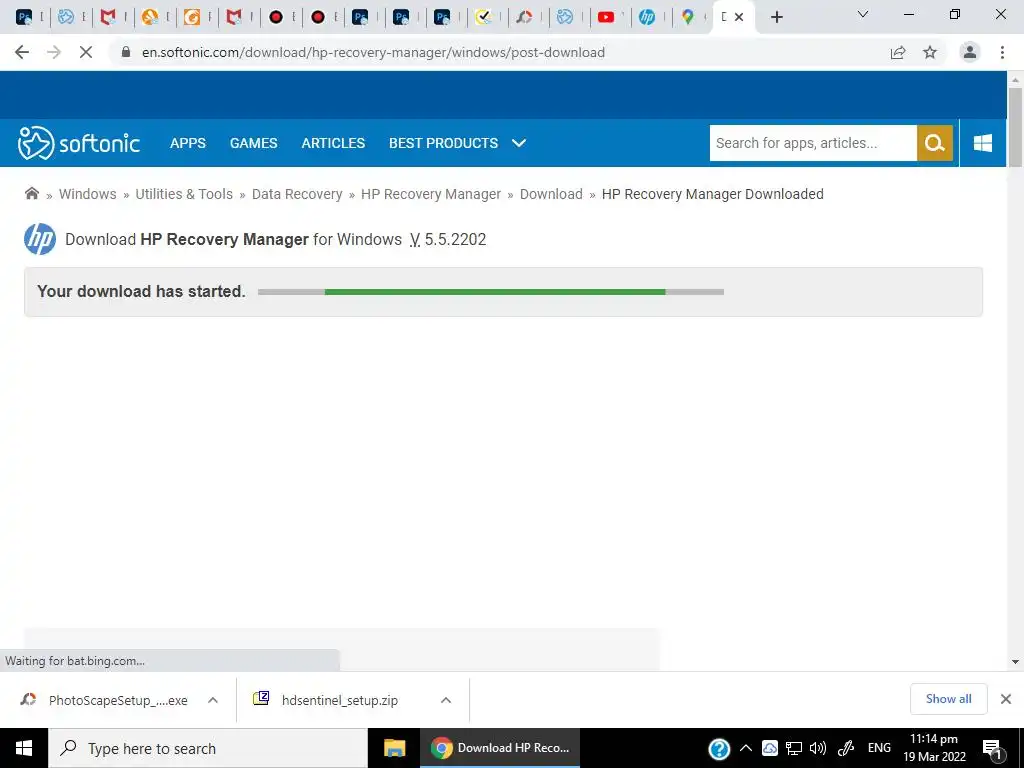Click the home icon in the breadcrumb
1024x768 pixels.
(31, 193)
